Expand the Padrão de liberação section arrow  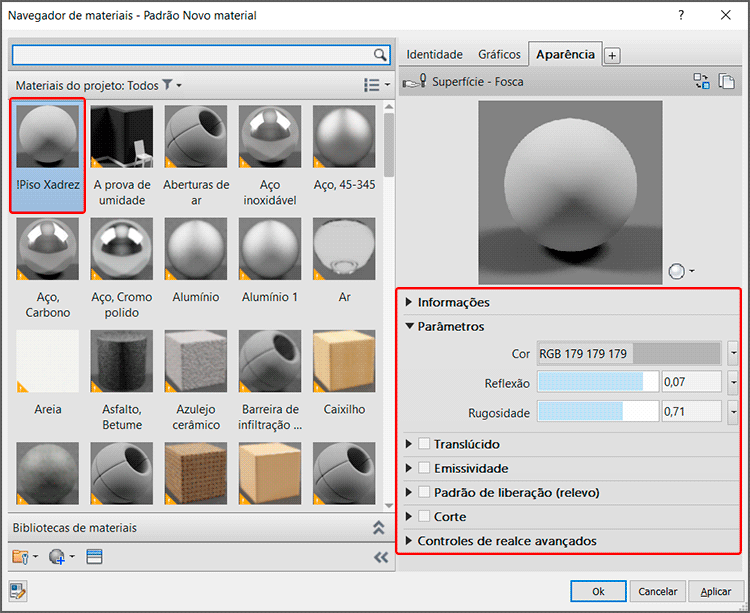pos(408,492)
